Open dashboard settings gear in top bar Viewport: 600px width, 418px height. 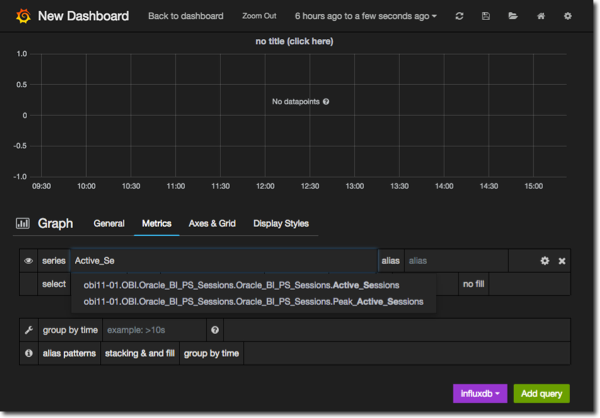click(568, 17)
